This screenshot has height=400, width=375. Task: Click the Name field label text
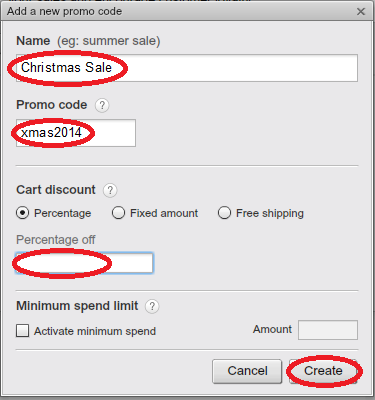click(x=33, y=41)
